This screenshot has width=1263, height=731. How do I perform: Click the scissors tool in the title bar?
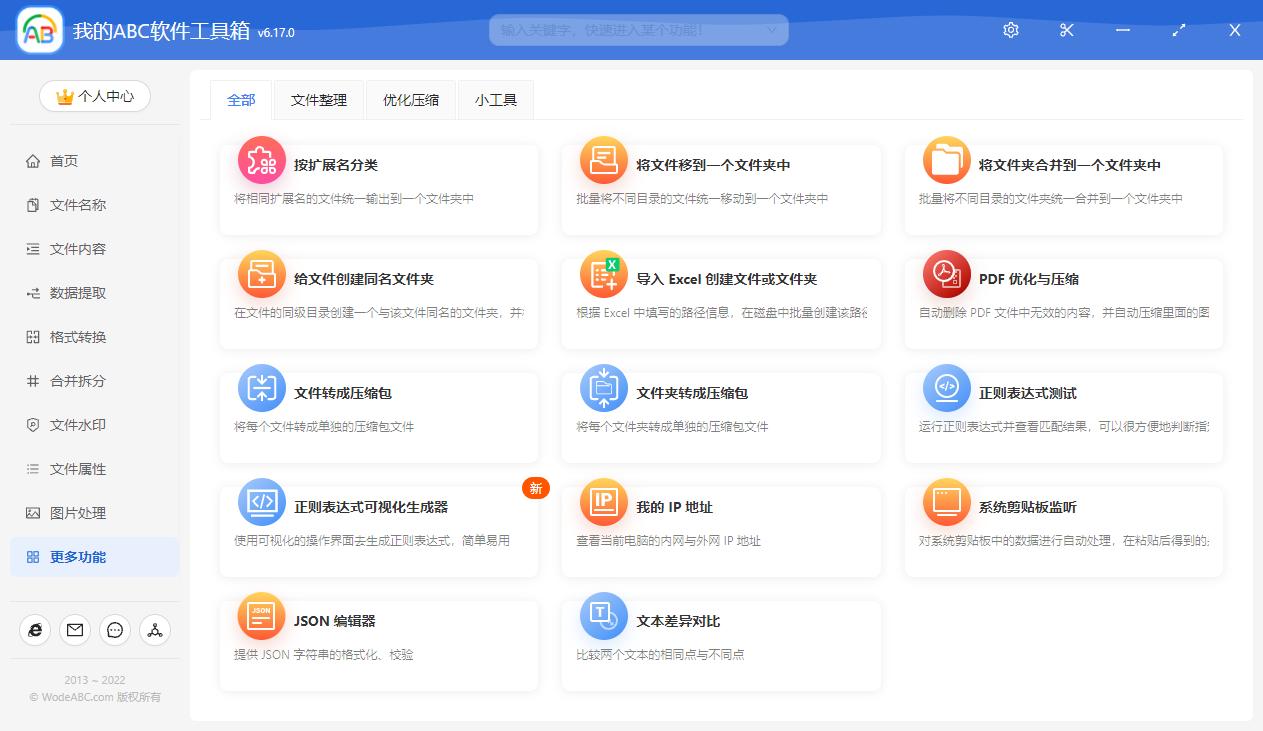pyautogui.click(x=1066, y=30)
